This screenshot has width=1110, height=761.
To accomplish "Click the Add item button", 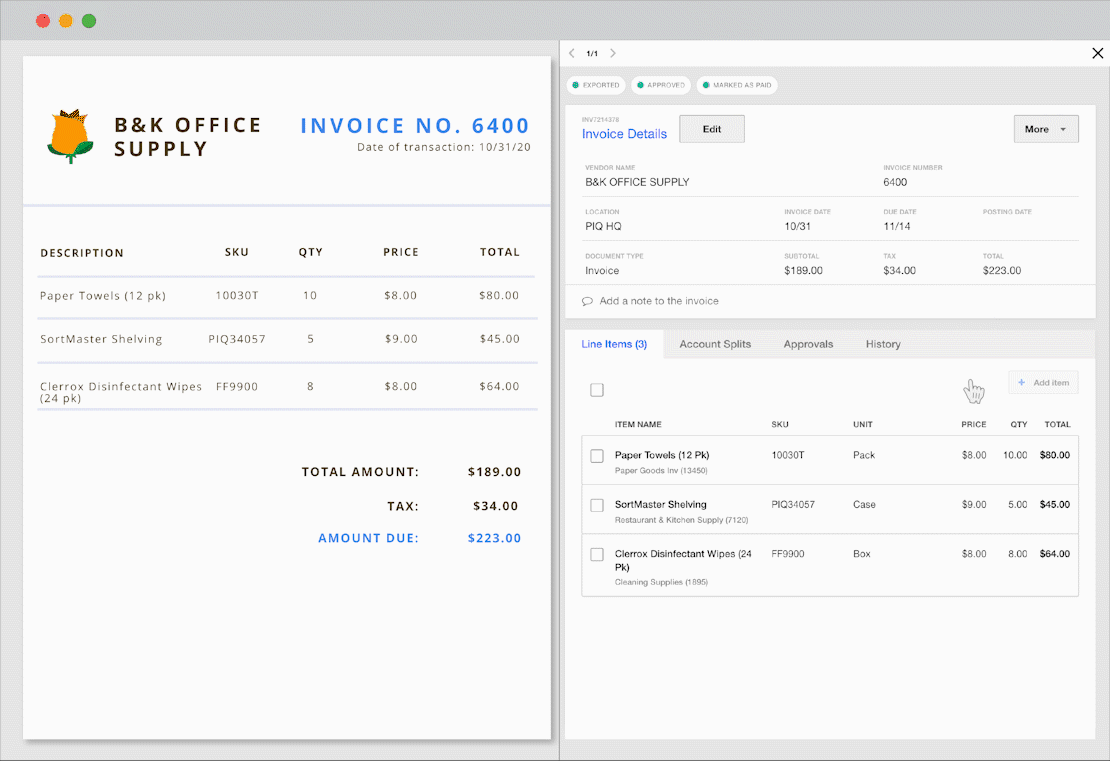I will (1043, 382).
